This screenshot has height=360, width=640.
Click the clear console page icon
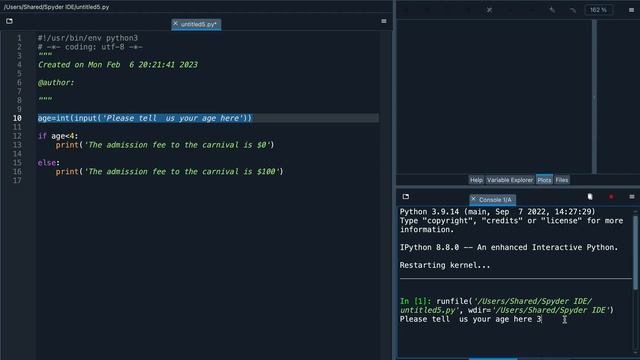(590, 197)
